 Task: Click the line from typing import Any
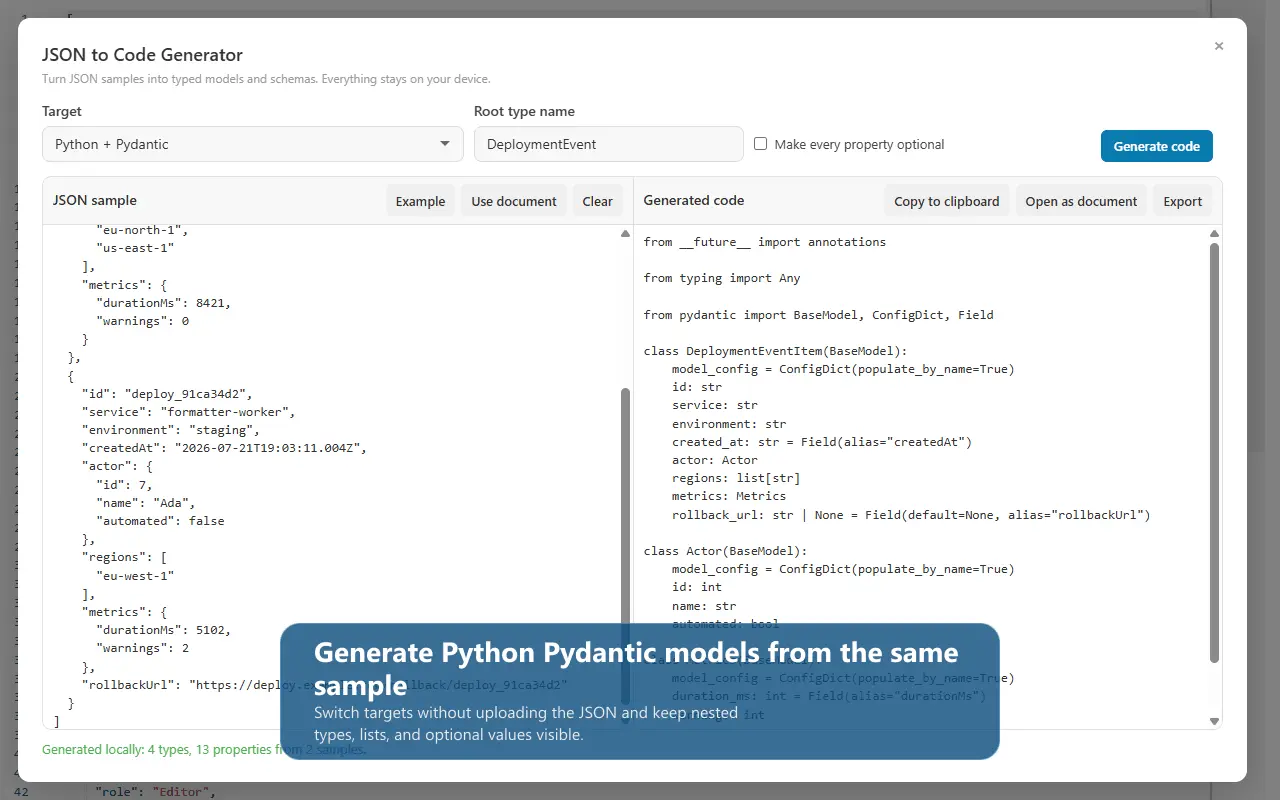722,278
